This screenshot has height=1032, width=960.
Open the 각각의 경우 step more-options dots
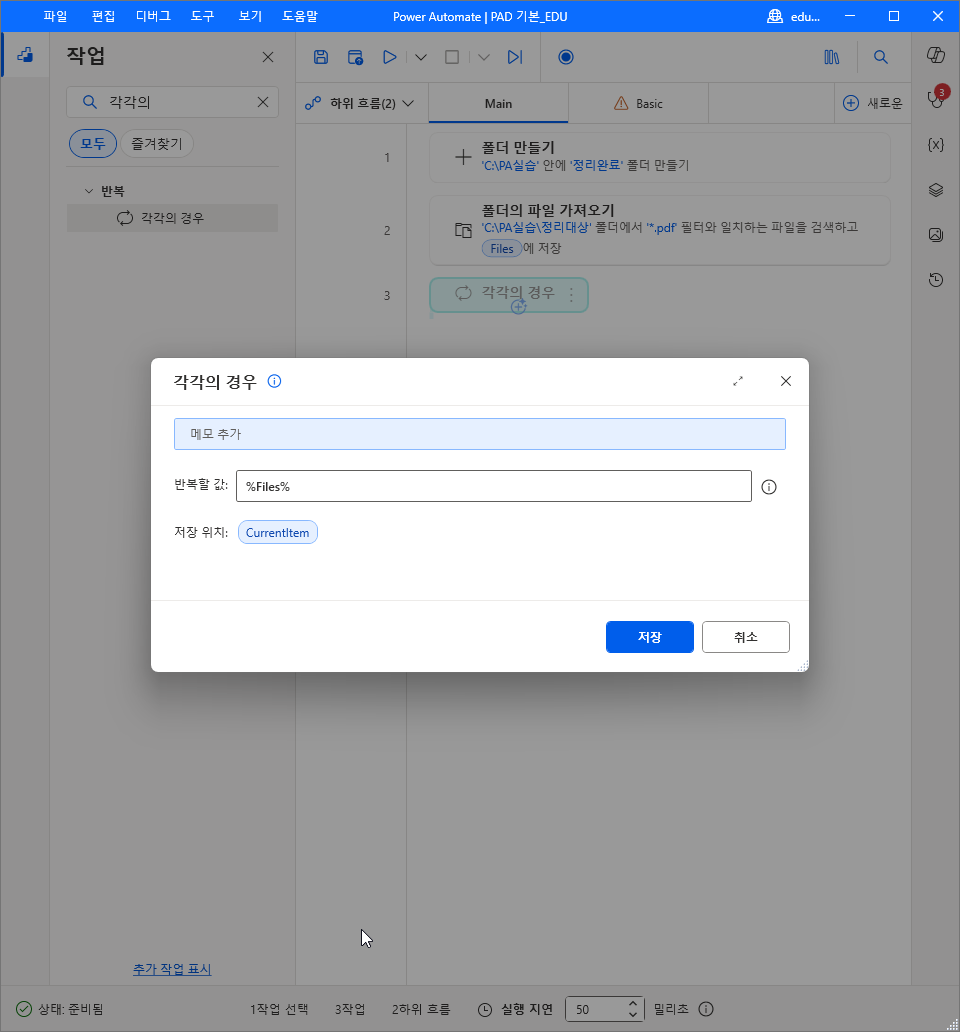coord(571,294)
